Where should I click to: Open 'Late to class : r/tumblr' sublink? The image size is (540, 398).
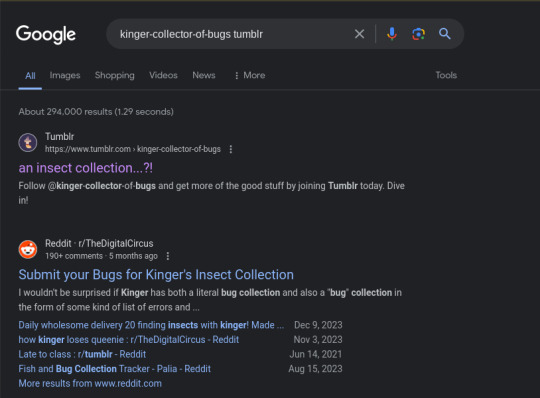pos(82,354)
